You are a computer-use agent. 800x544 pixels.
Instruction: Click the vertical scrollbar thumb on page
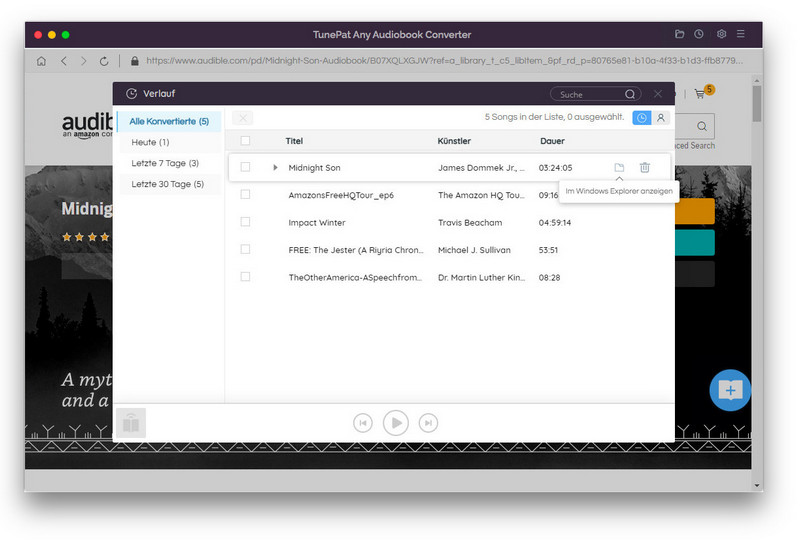[x=757, y=104]
